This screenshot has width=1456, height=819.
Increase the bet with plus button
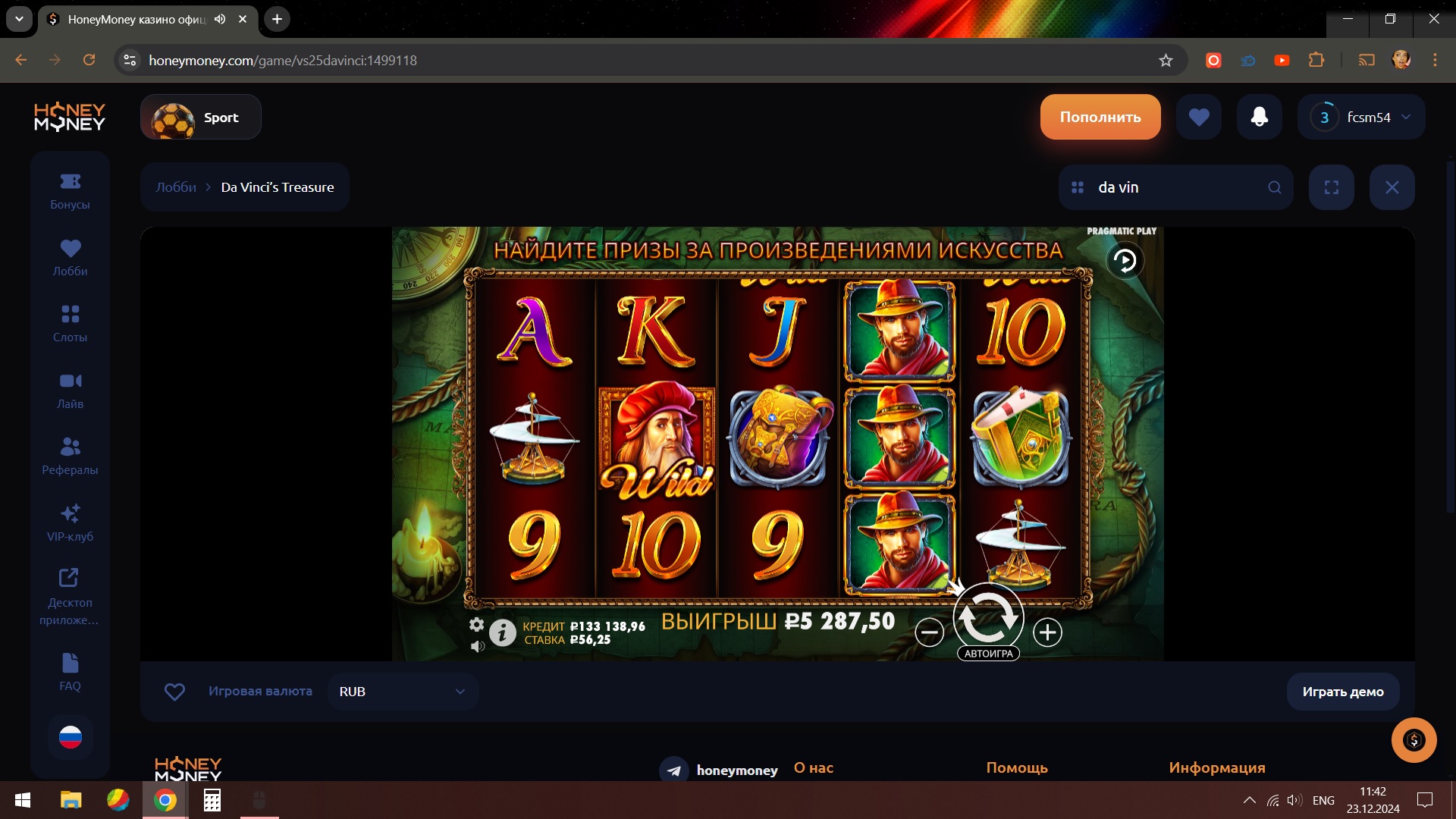tap(1047, 632)
